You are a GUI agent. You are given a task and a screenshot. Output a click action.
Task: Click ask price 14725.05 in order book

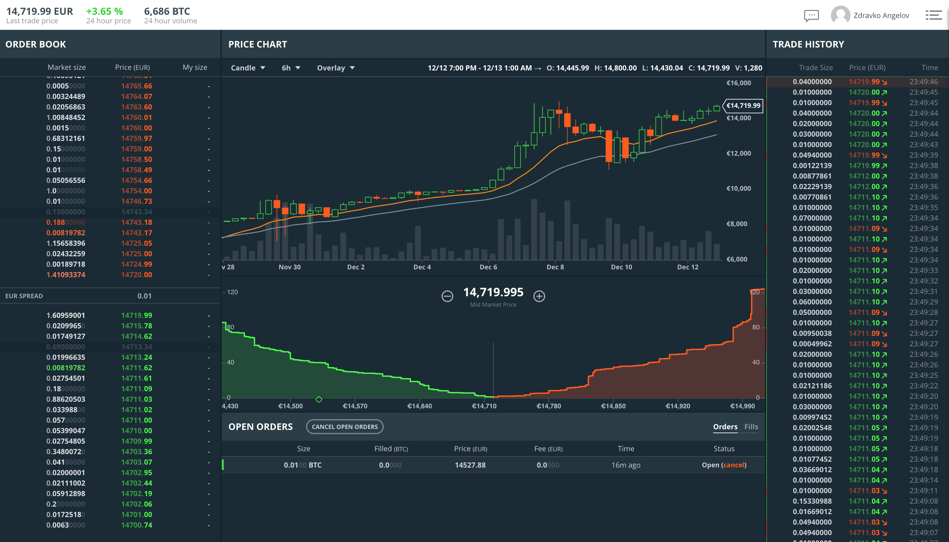(x=137, y=243)
